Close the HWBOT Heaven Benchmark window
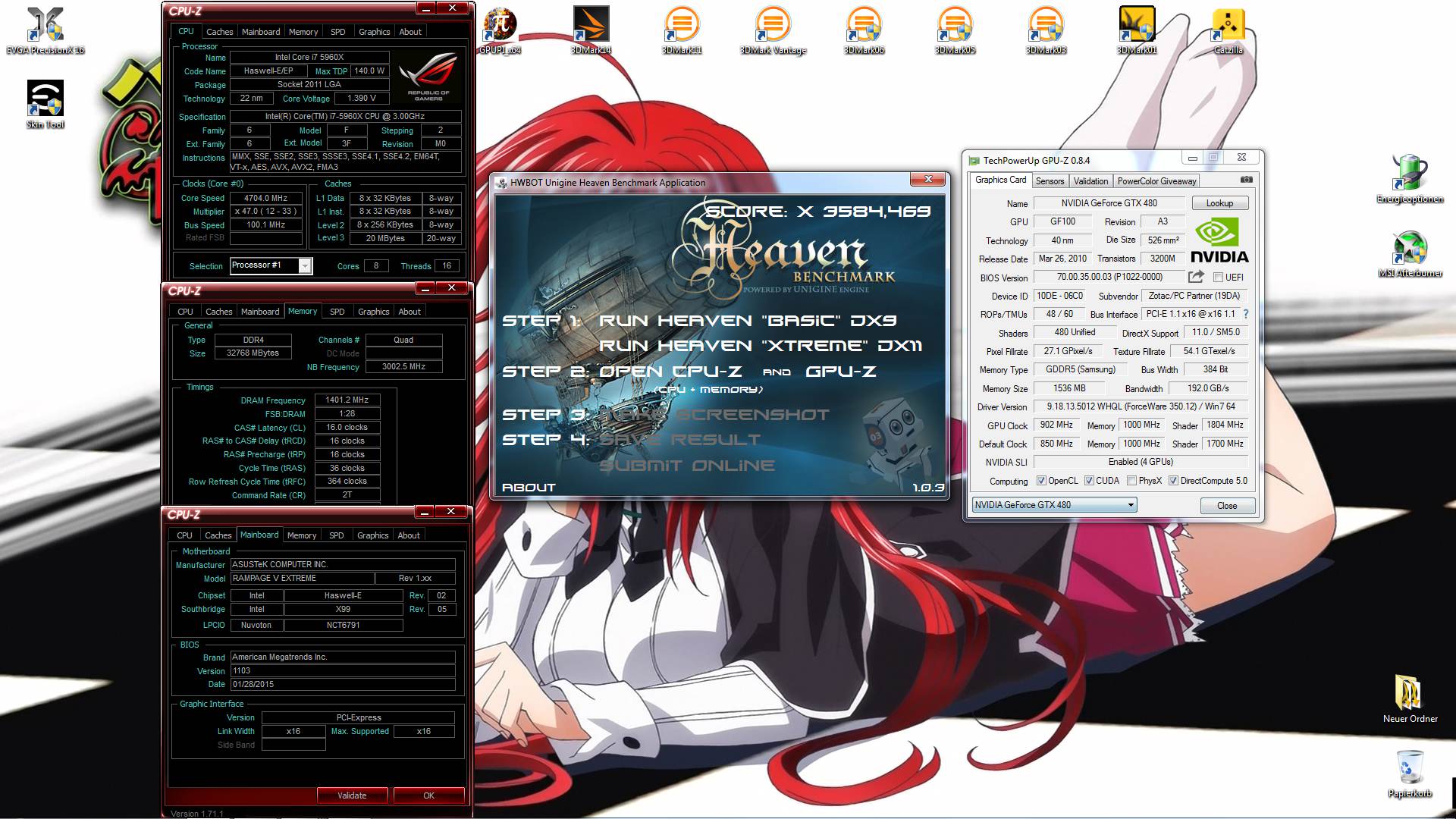Screen dimensions: 1456x819 coord(928,180)
